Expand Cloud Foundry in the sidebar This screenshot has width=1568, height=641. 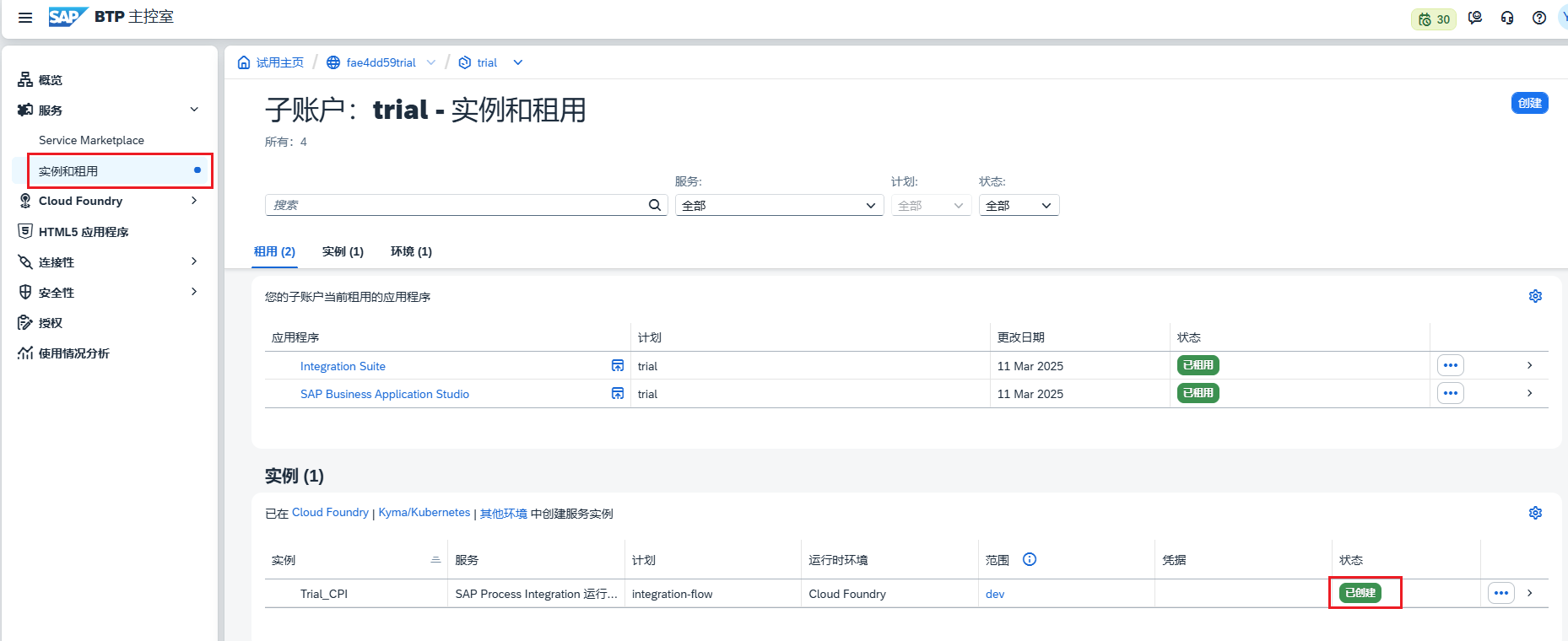(194, 201)
